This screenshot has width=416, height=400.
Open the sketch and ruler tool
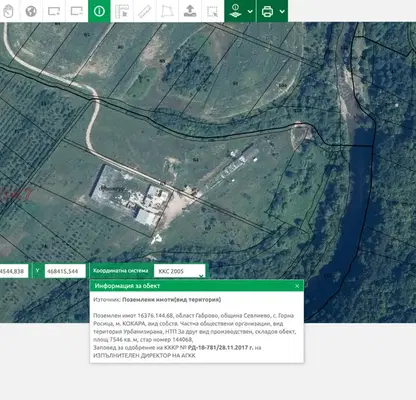click(x=122, y=11)
